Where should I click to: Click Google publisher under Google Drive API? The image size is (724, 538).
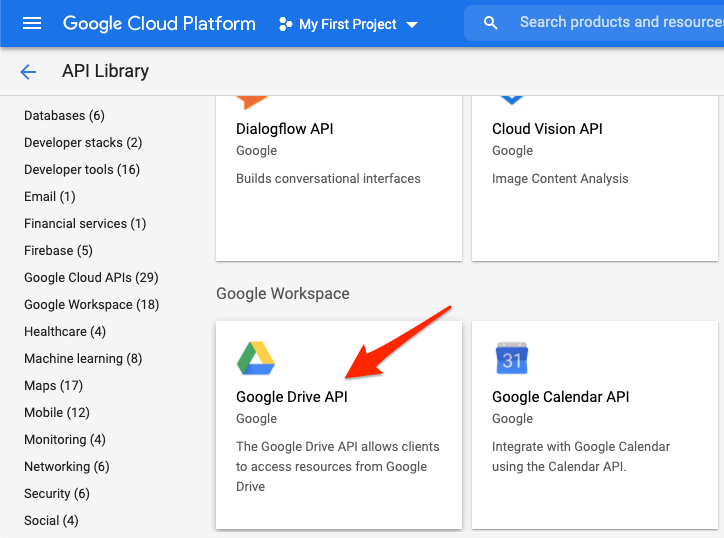click(x=256, y=419)
